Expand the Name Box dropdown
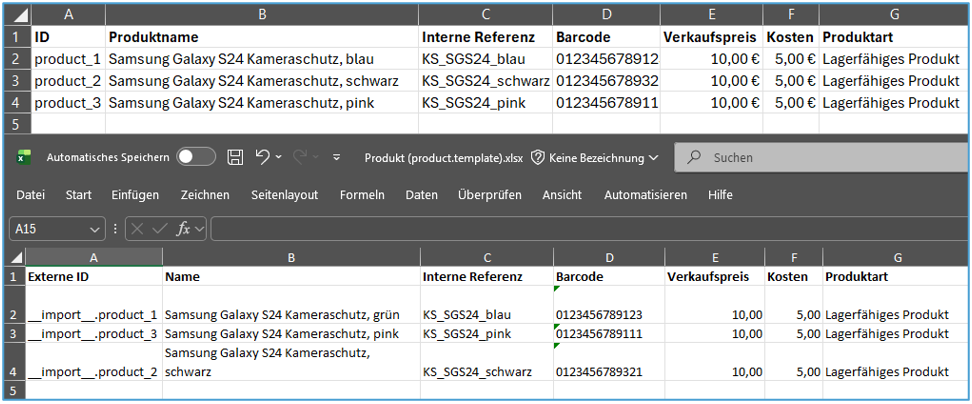The width and height of the screenshot is (972, 404). [95, 229]
